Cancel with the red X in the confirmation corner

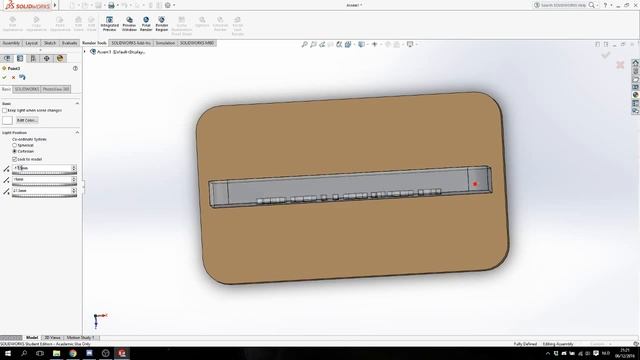pyautogui.click(x=620, y=65)
